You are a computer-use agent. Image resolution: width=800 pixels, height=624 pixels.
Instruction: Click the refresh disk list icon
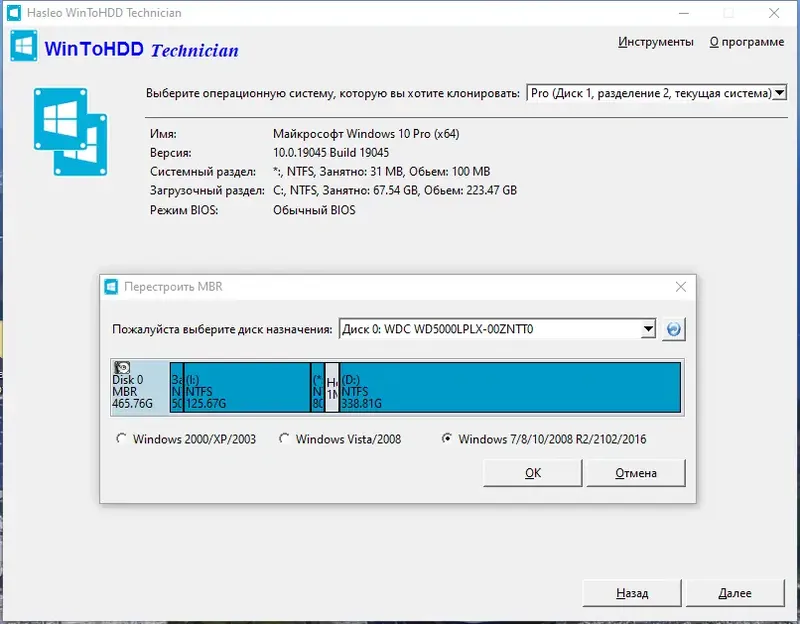click(674, 328)
